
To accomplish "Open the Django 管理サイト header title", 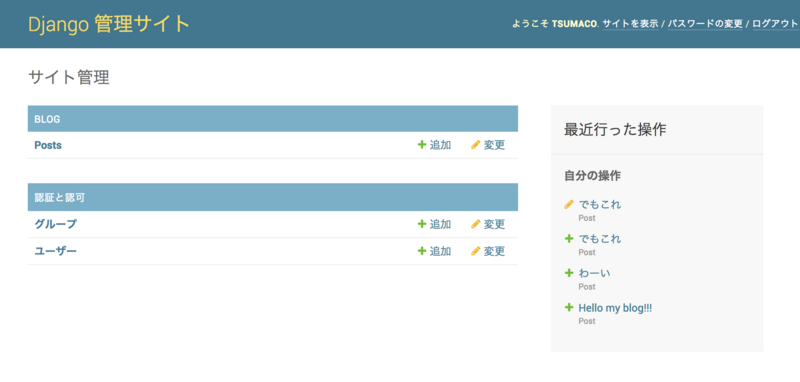I will [109, 24].
